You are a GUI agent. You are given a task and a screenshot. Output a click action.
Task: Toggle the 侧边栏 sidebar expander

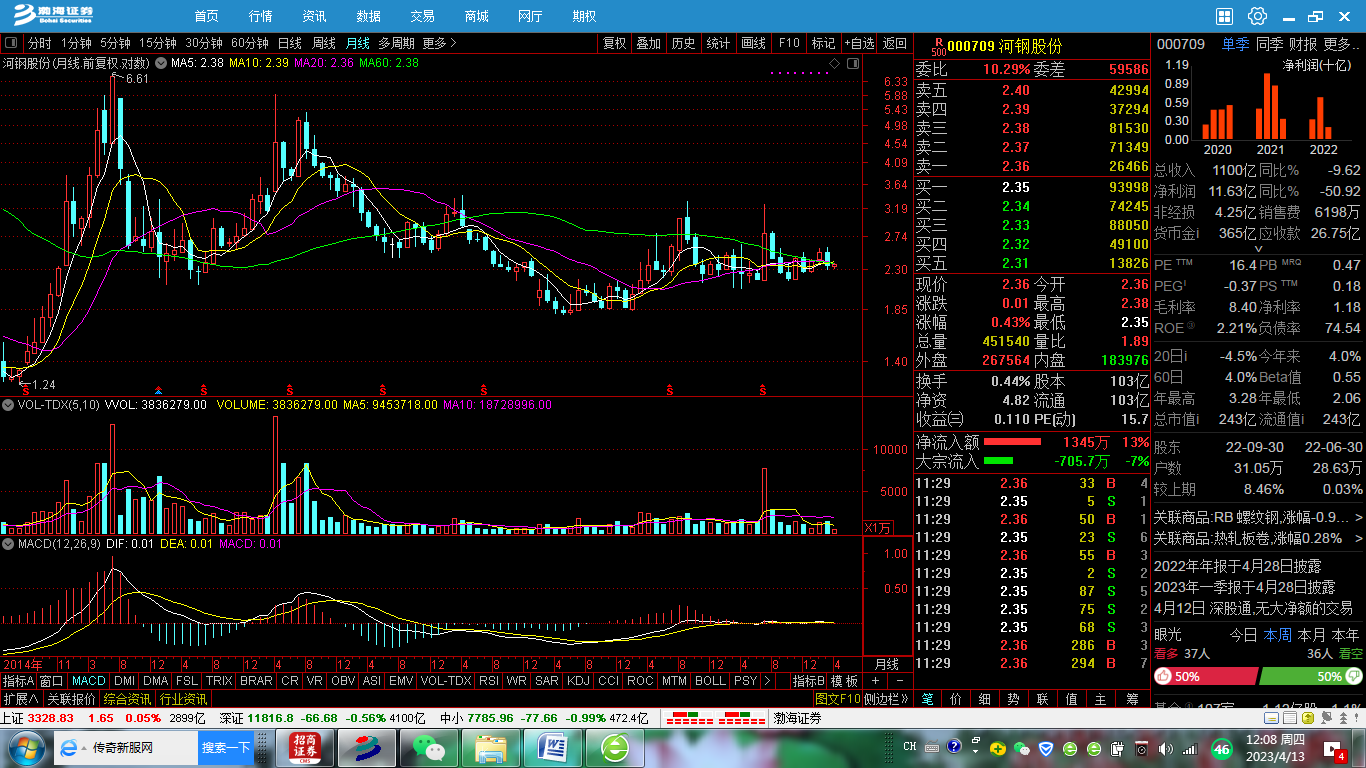coord(885,699)
